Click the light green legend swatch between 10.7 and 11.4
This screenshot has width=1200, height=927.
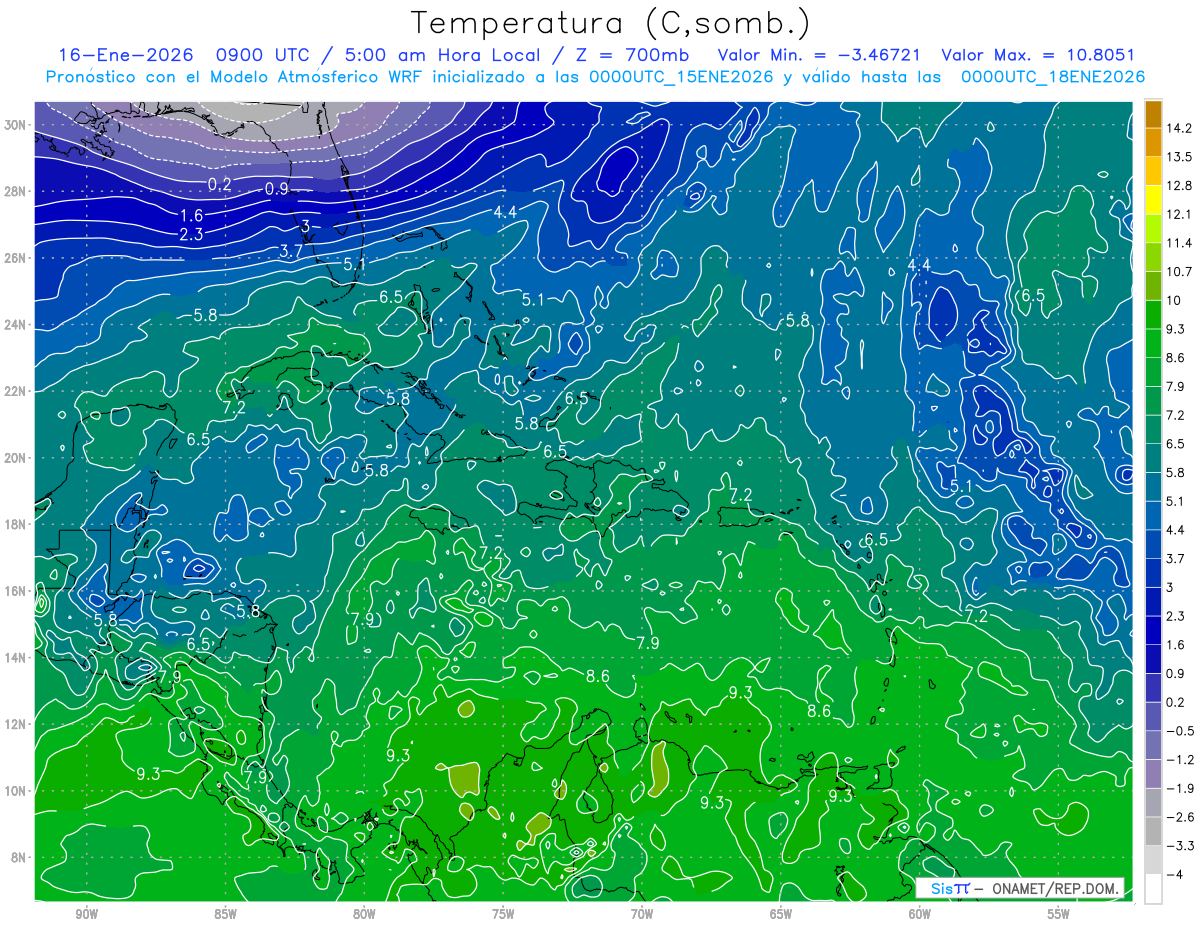(1153, 258)
